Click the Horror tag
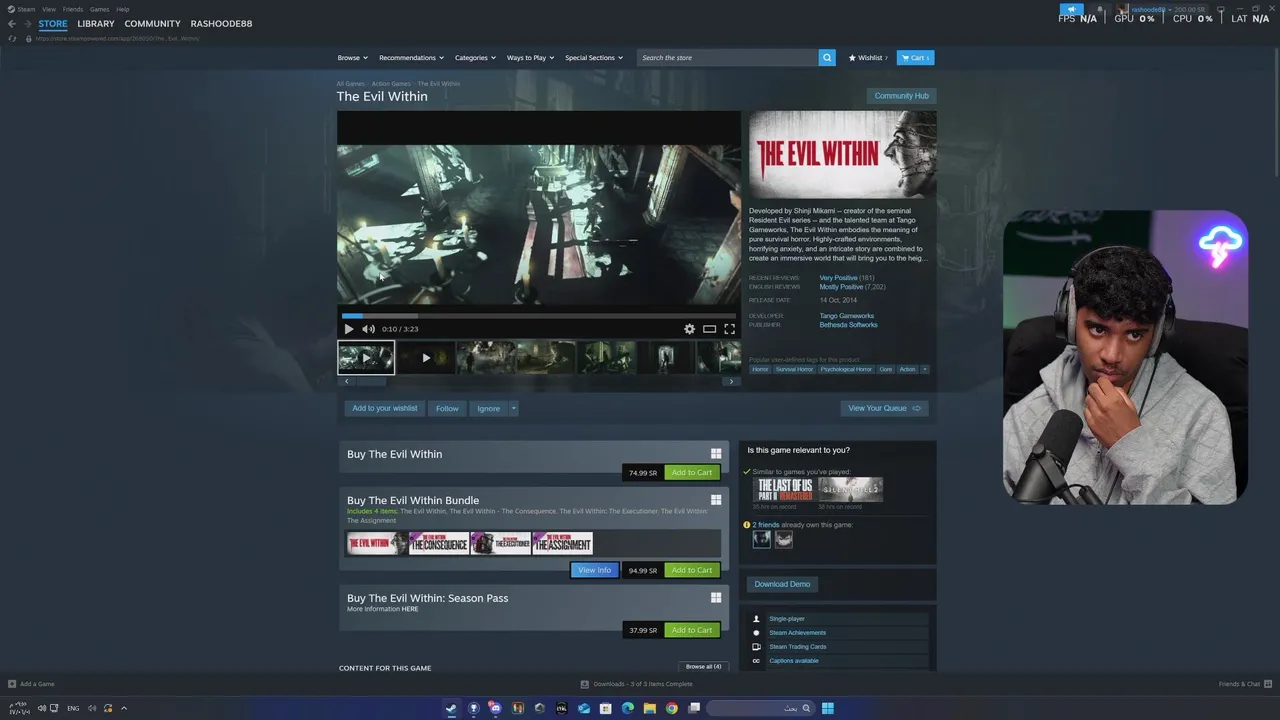 [x=761, y=369]
